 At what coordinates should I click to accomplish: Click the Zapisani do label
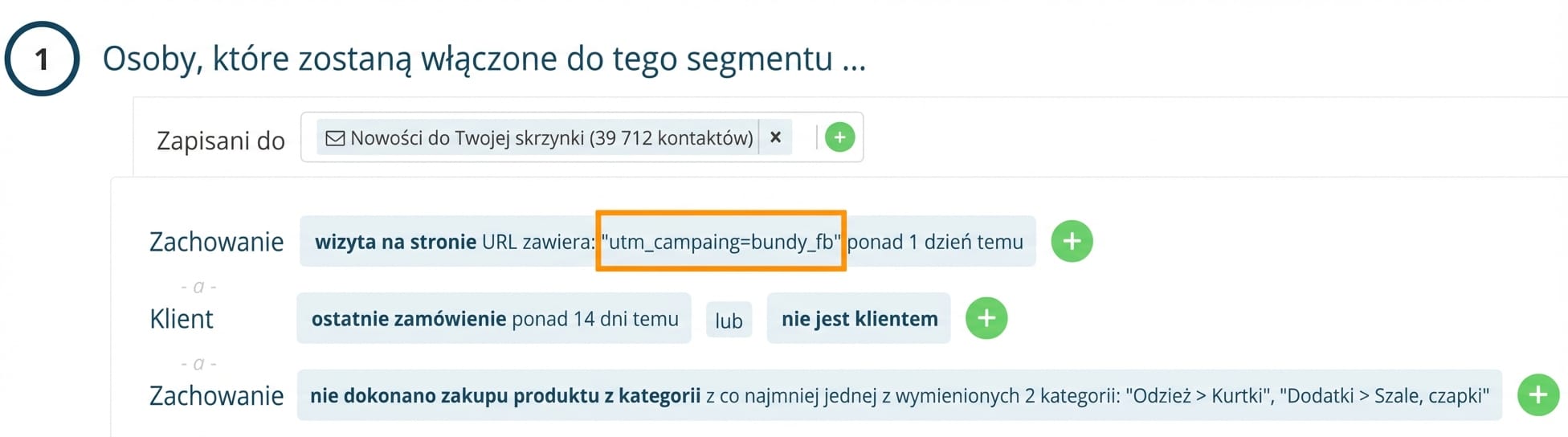point(220,141)
